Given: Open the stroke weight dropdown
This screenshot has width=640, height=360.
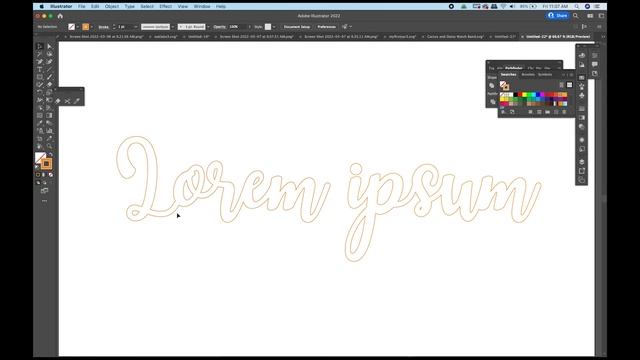Looking at the screenshot, I should [136, 27].
